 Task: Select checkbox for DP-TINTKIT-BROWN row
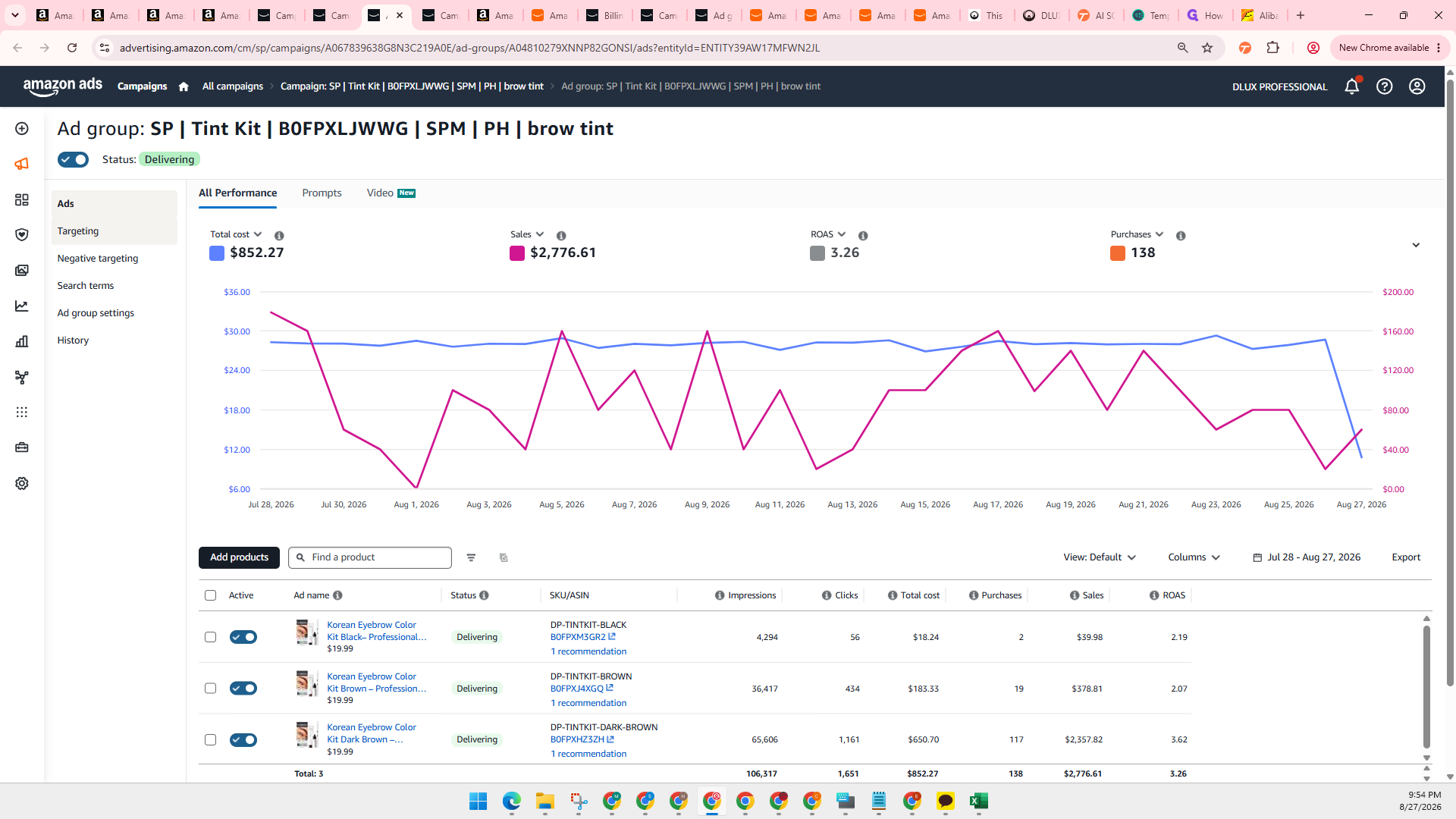(210, 689)
